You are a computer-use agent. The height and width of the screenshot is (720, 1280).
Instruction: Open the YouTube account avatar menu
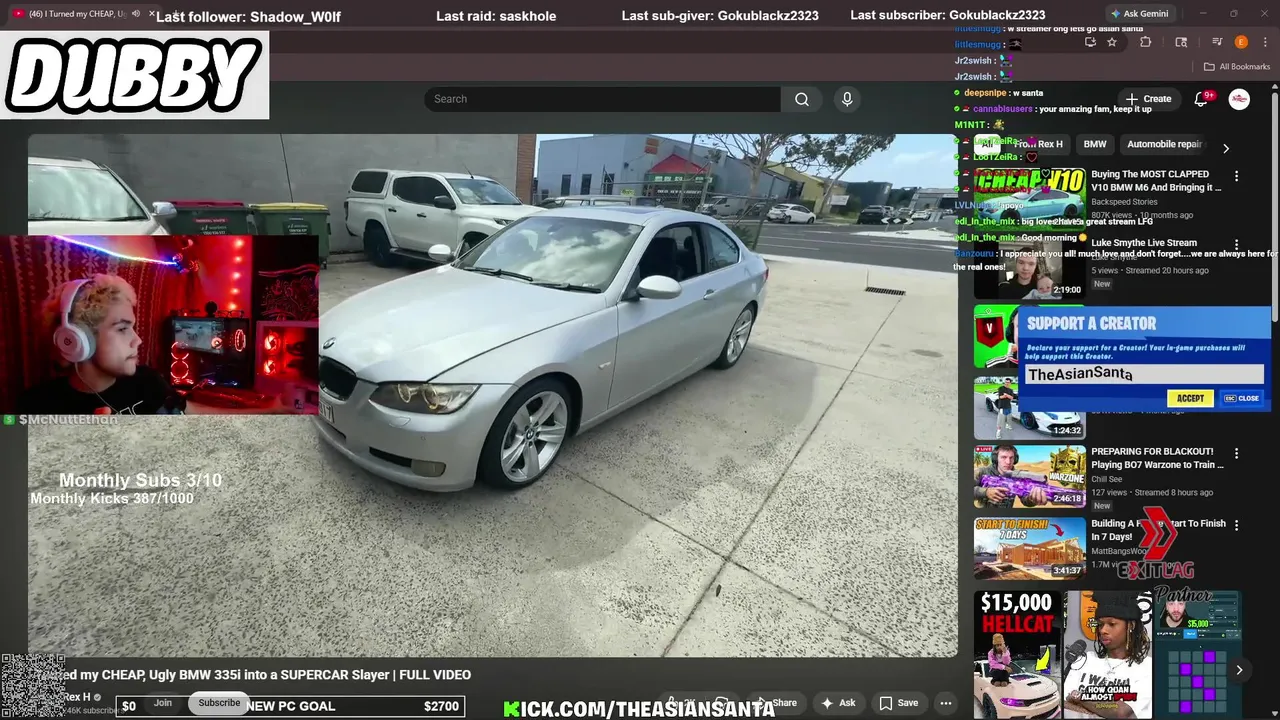point(1239,99)
